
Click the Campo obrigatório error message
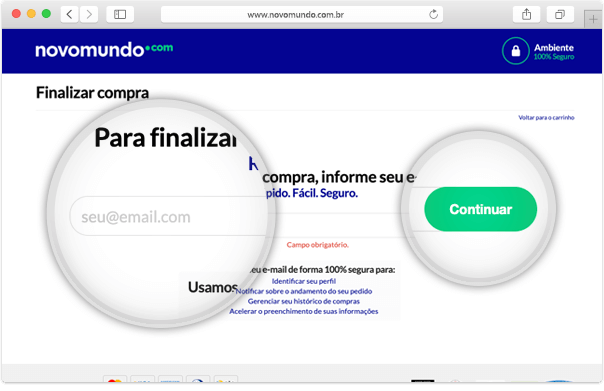(x=317, y=245)
